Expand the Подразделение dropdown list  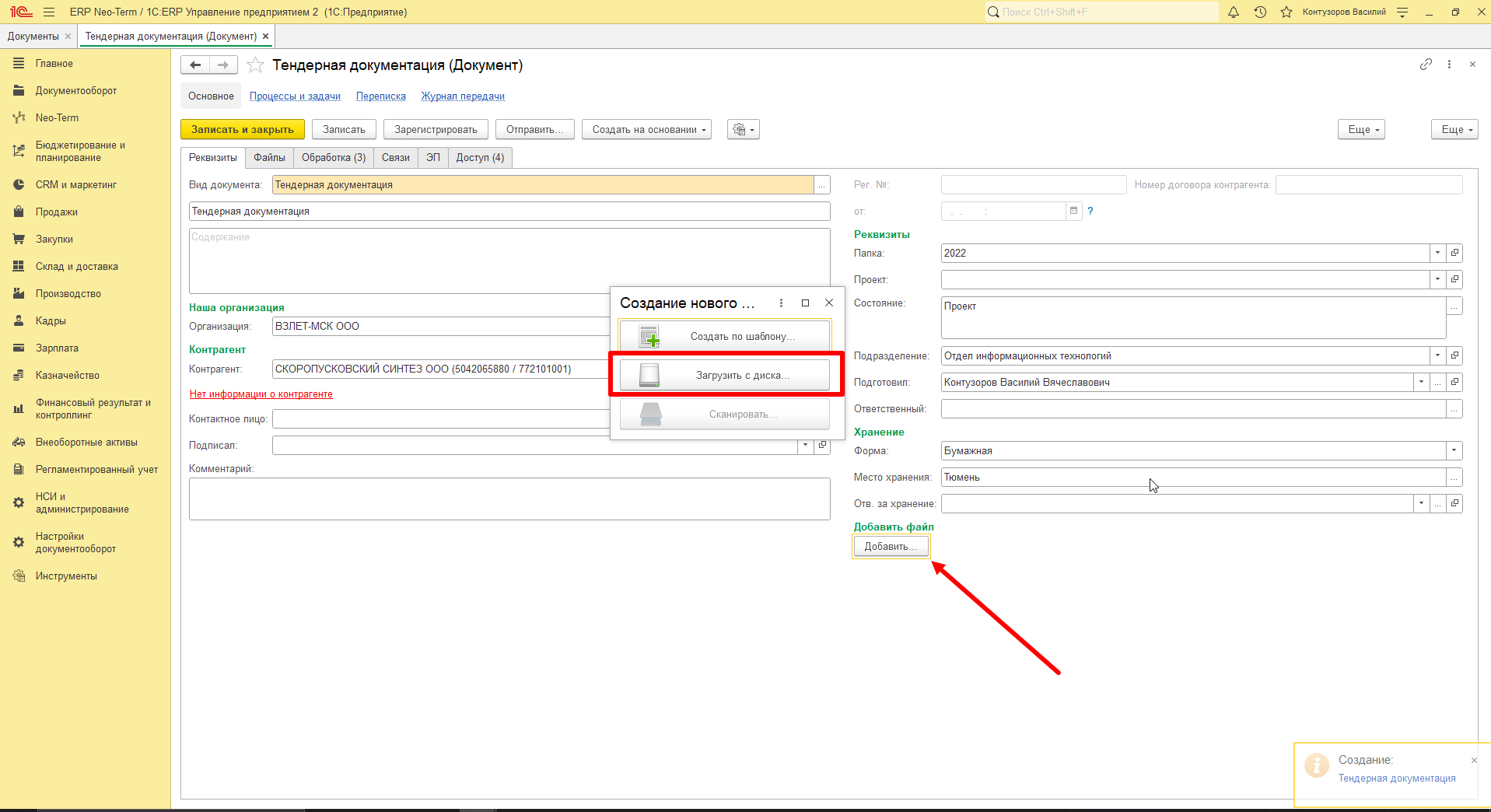coord(1437,355)
